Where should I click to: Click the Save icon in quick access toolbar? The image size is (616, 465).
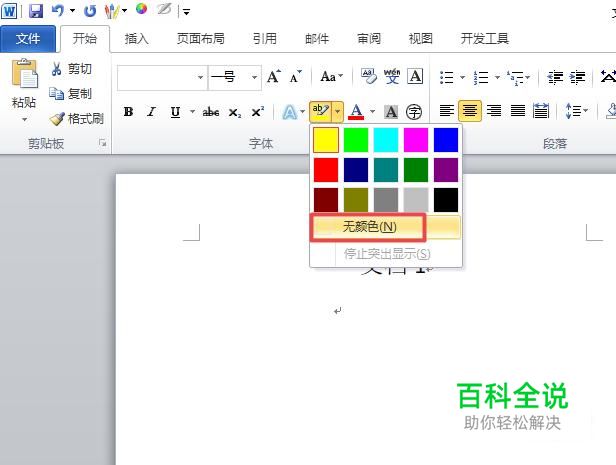(36, 11)
